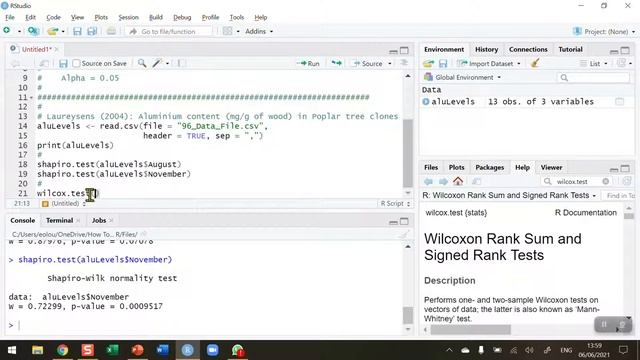Click the Go to file/function field
The image size is (640, 360).
169,31
